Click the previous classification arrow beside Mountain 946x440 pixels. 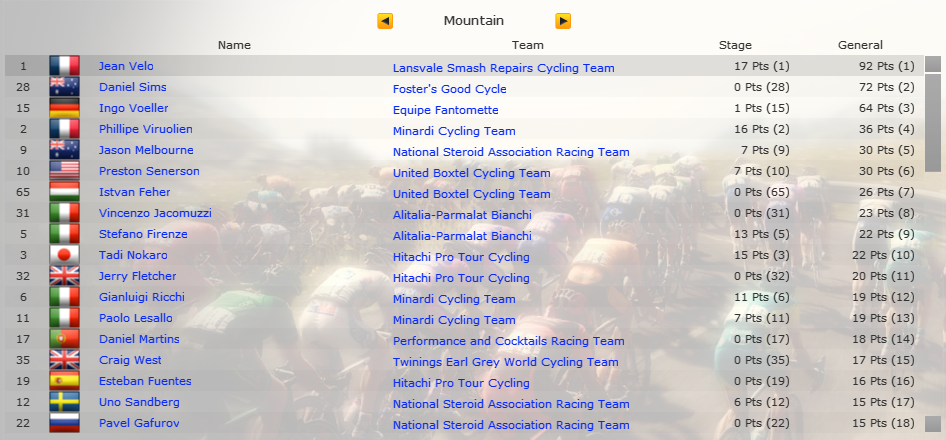pyautogui.click(x=385, y=21)
